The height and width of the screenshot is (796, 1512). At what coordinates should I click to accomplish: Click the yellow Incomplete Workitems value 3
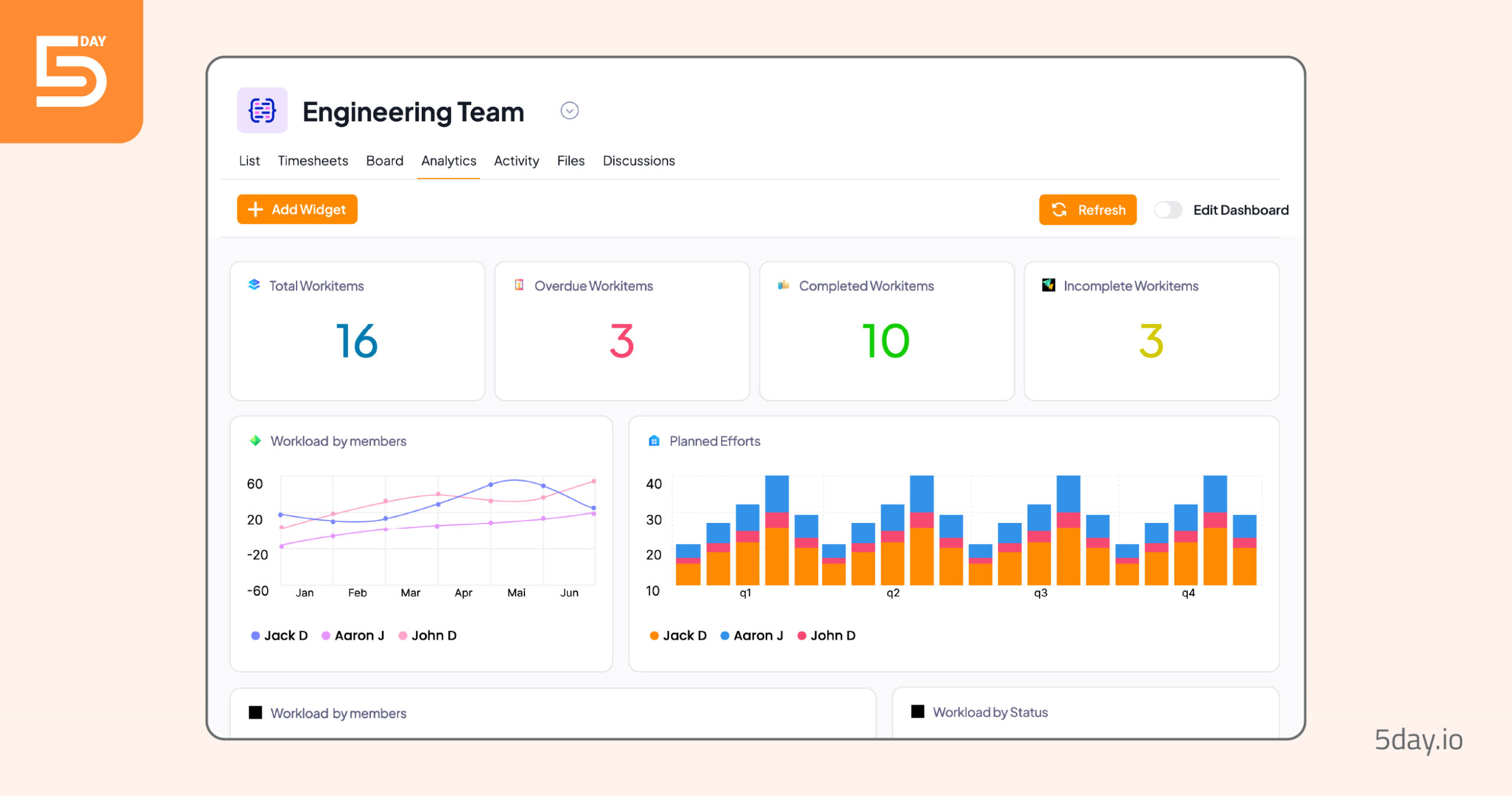tap(1151, 341)
